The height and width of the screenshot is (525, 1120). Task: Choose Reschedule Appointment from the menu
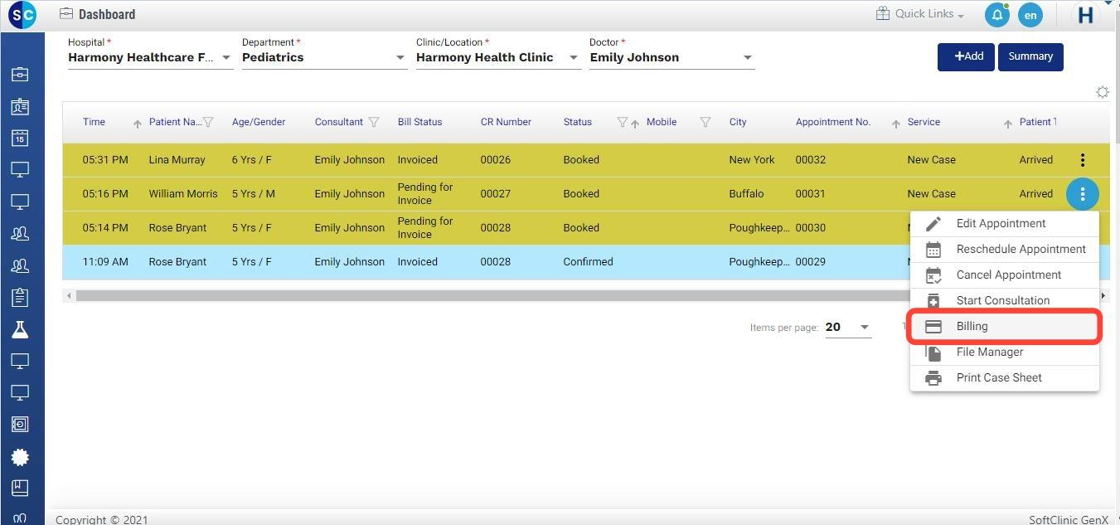coord(1020,249)
